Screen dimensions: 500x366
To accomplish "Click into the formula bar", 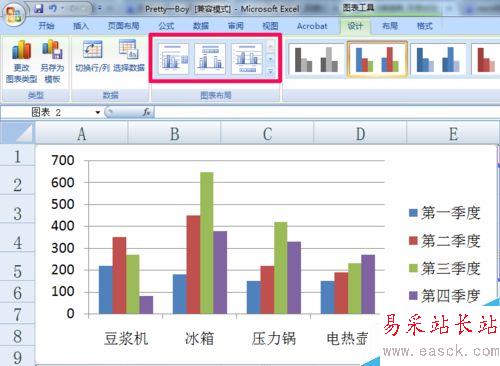I will tap(327, 112).
